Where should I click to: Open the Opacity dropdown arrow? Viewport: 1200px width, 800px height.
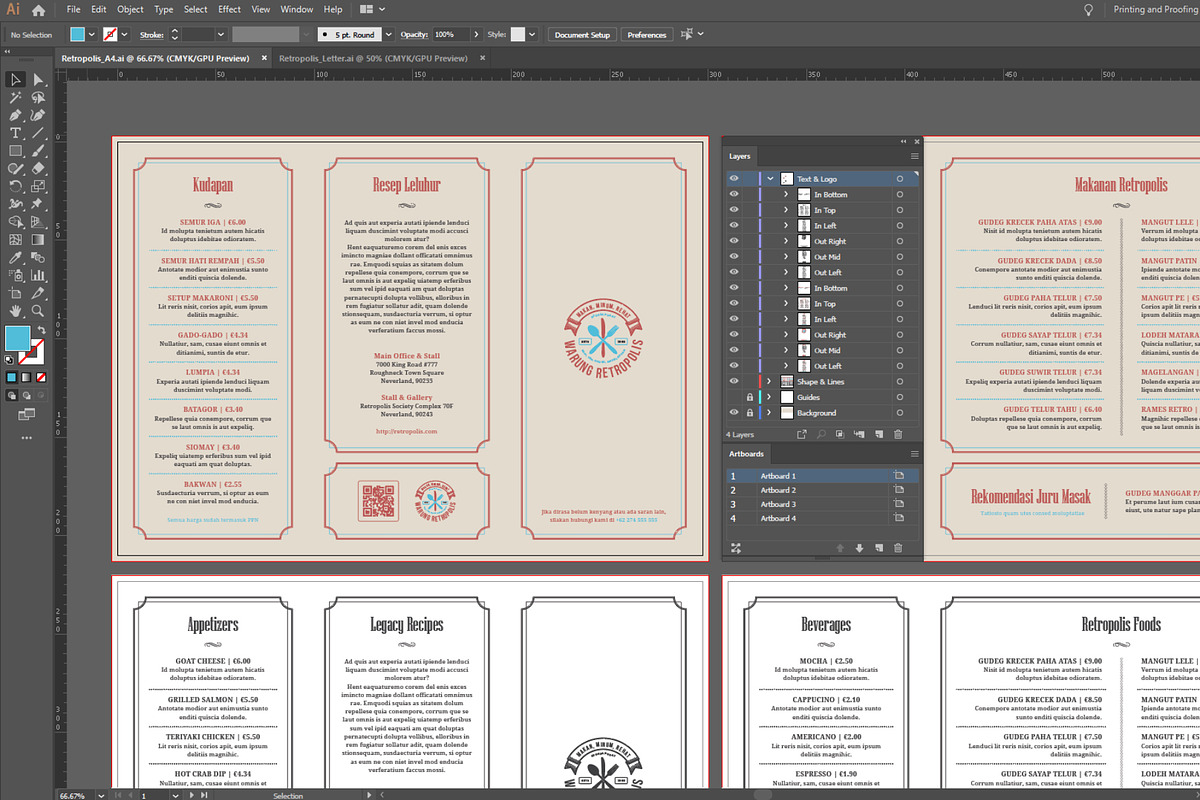click(476, 35)
